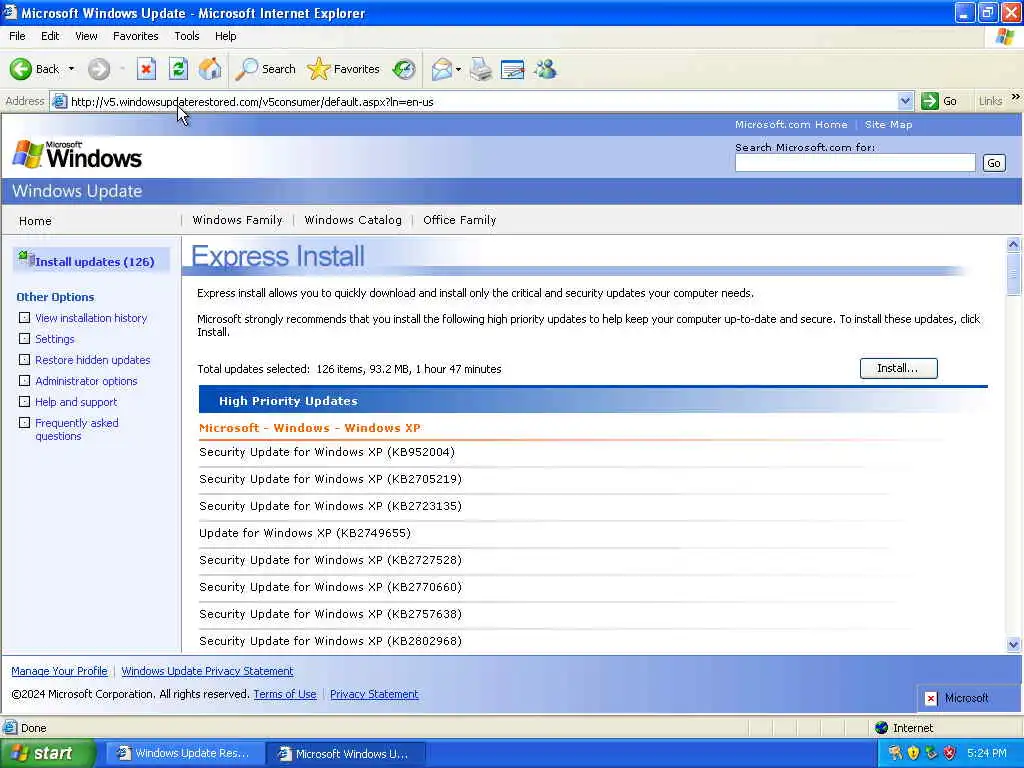Click the vertical scrollbar thumb
1024x768 pixels.
[1014, 274]
